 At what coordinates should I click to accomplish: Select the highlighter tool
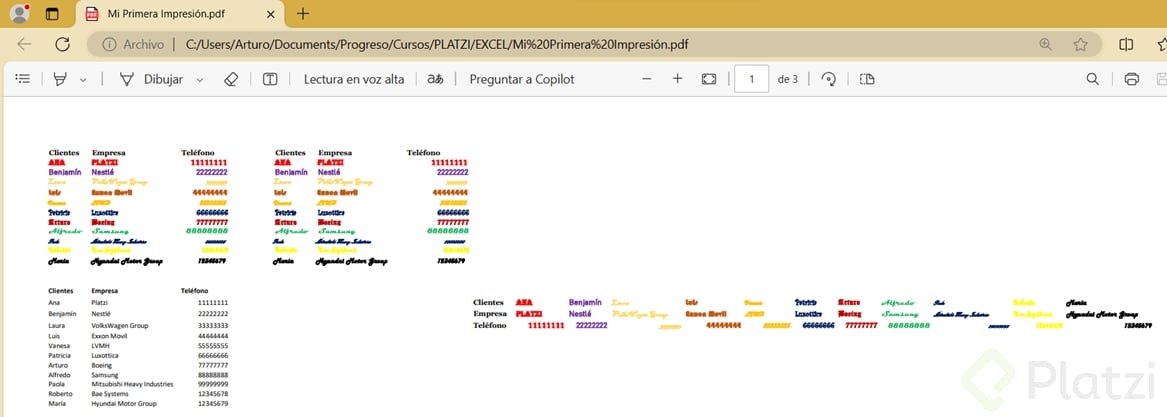pyautogui.click(x=60, y=79)
